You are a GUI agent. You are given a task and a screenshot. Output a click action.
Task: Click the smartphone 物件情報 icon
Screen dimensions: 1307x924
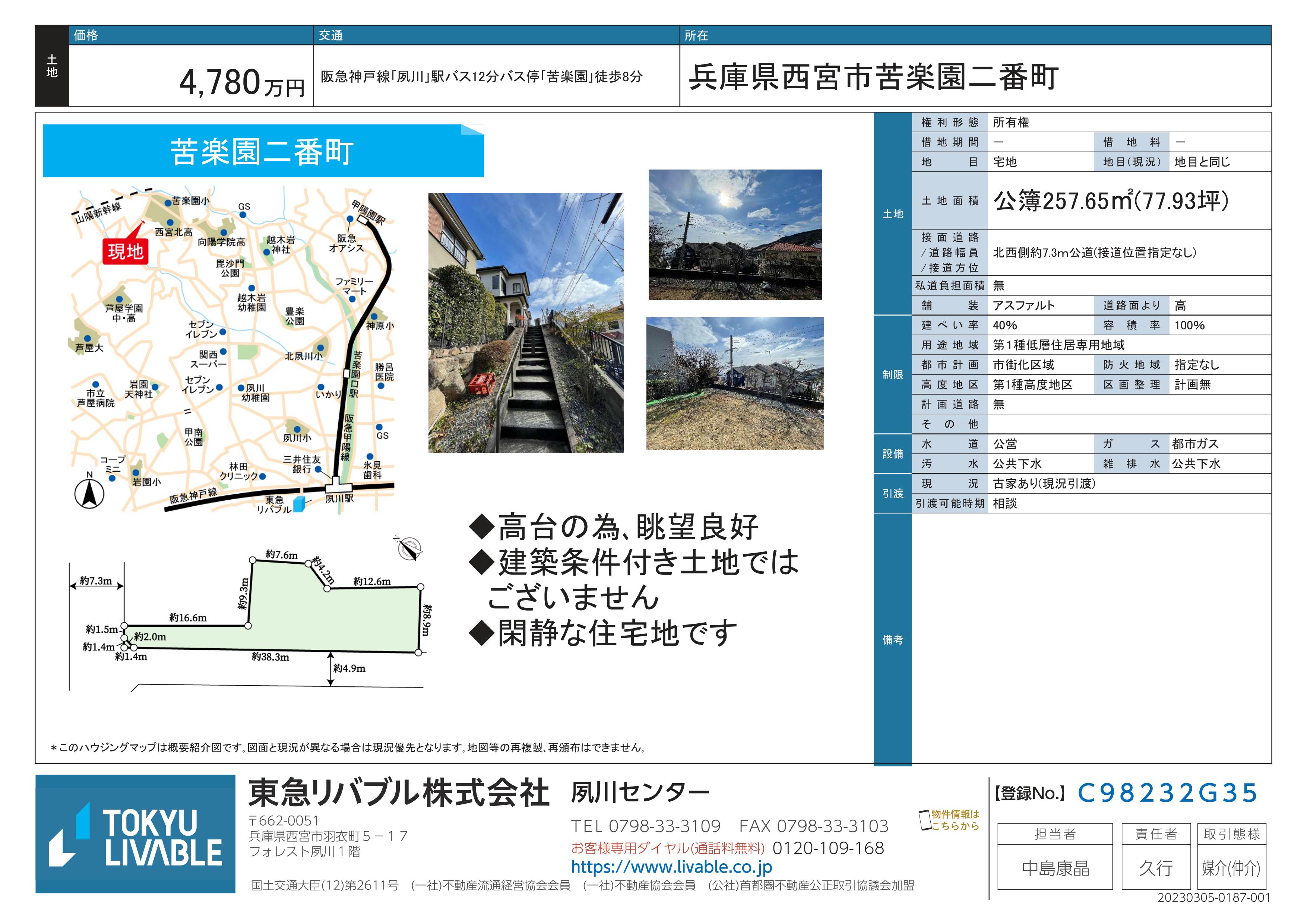[x=925, y=820]
